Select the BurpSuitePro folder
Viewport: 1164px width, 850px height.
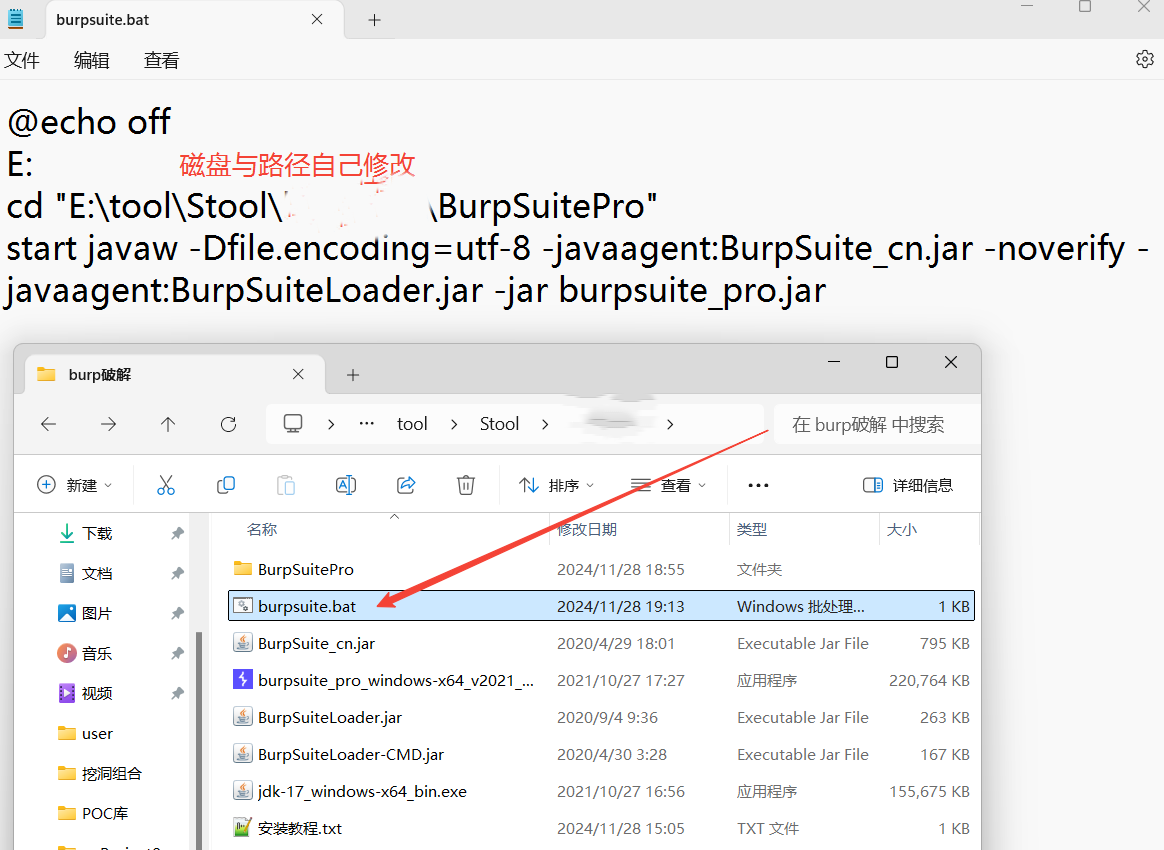point(601,569)
